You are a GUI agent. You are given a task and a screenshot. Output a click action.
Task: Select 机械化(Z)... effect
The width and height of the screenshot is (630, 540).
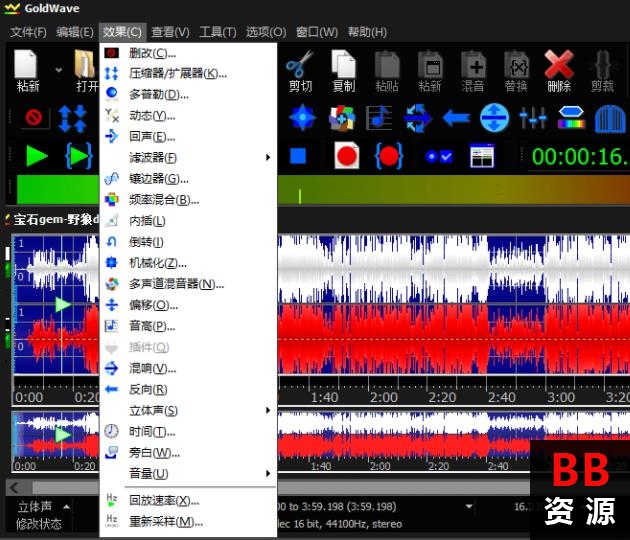point(188,263)
